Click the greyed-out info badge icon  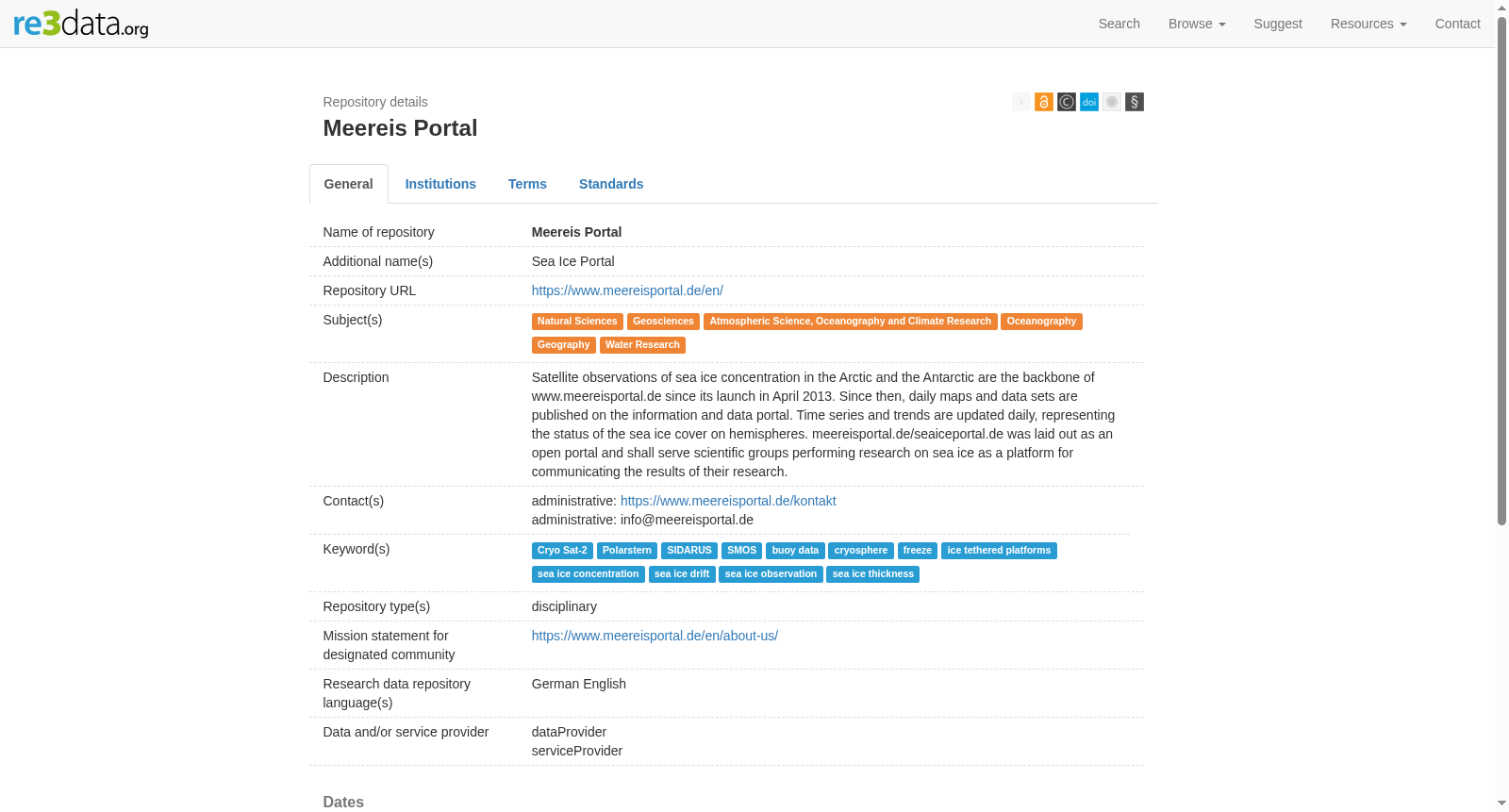1021,102
